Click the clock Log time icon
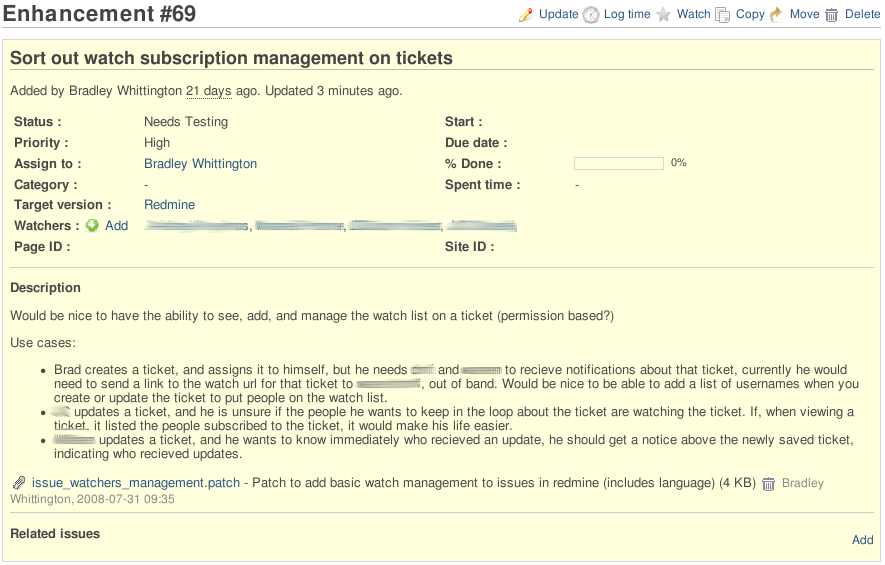 pyautogui.click(x=591, y=15)
